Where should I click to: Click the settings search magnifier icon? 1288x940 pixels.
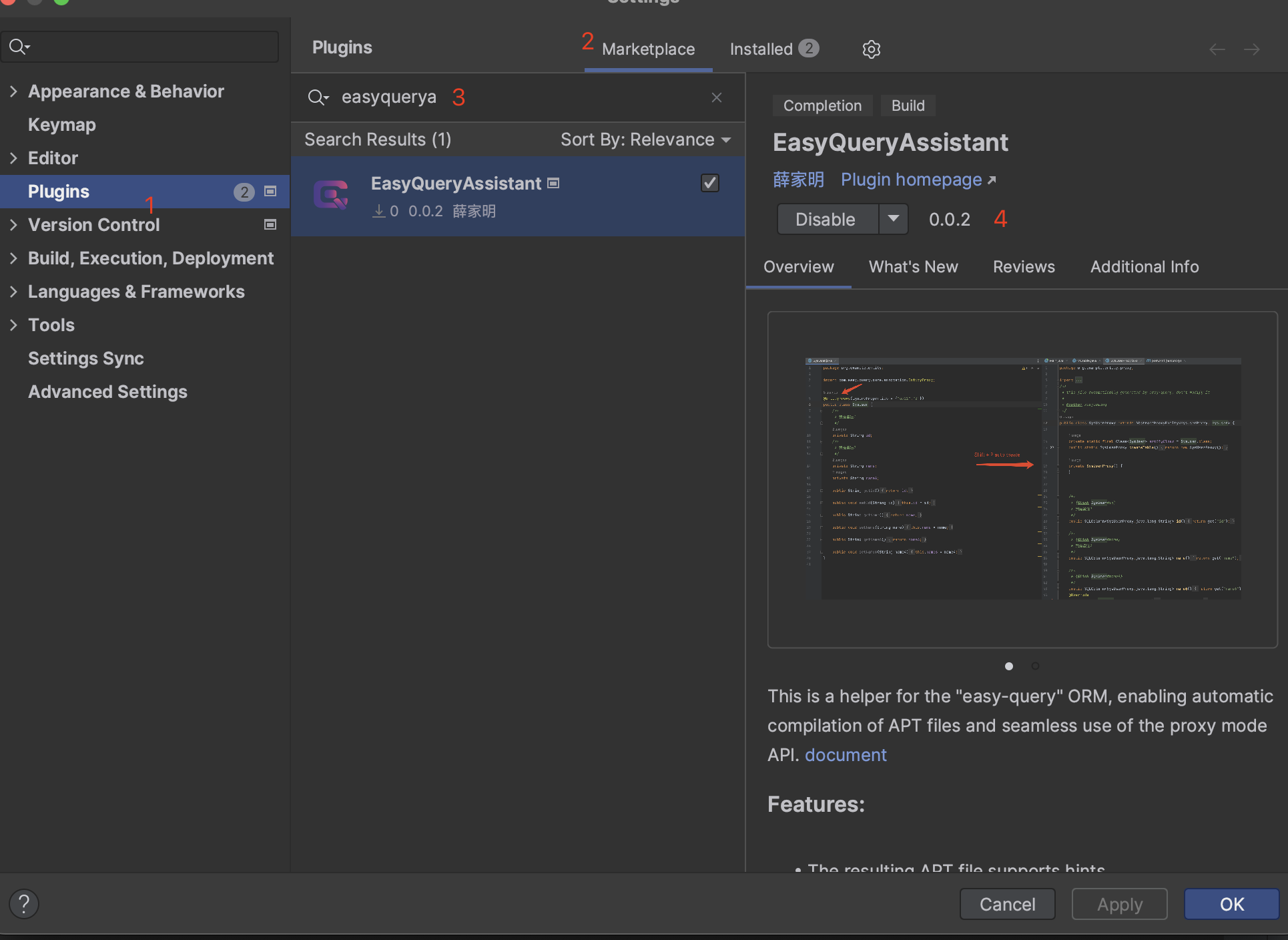click(19, 46)
